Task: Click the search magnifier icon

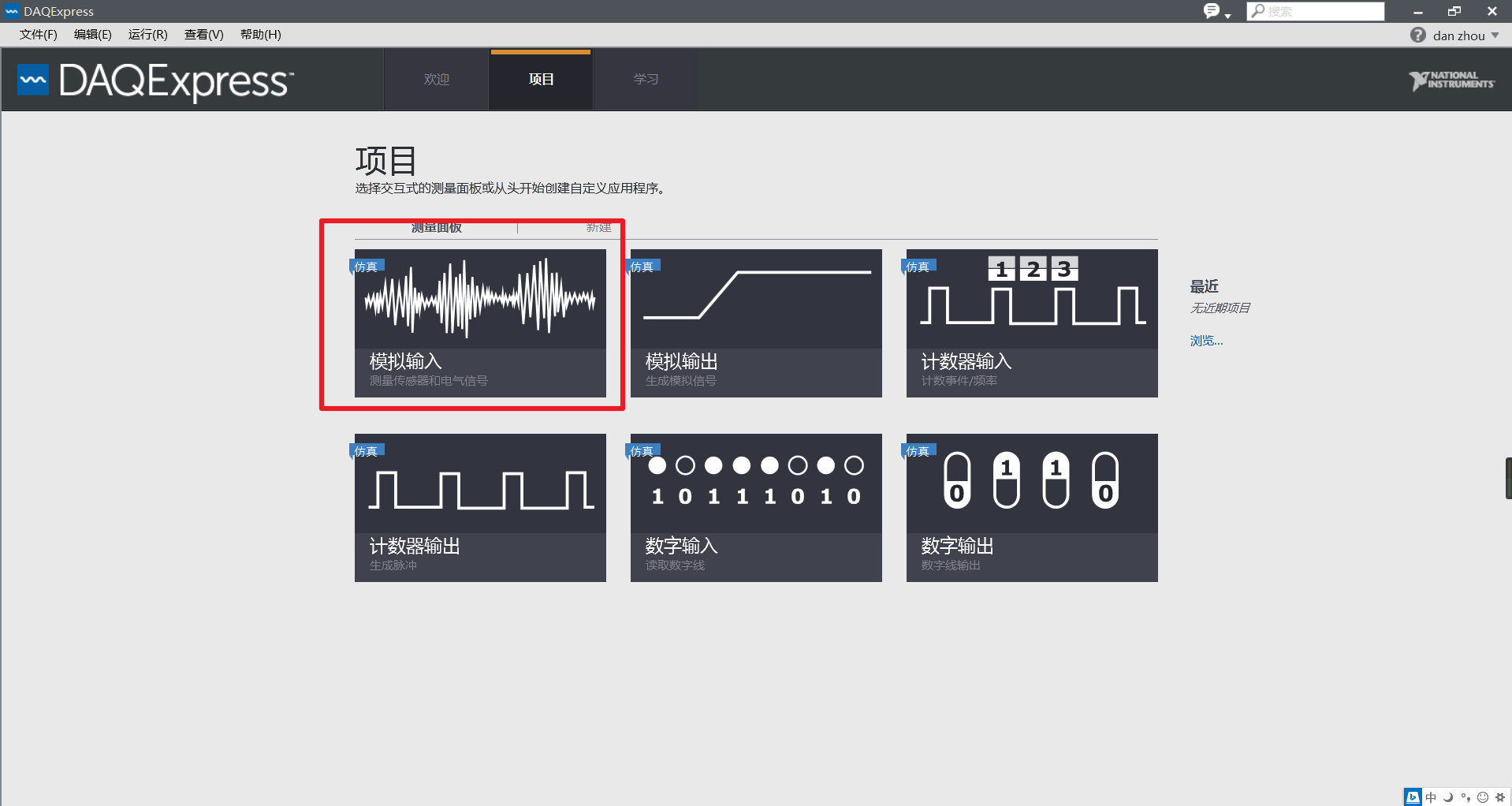Action: [x=1256, y=11]
